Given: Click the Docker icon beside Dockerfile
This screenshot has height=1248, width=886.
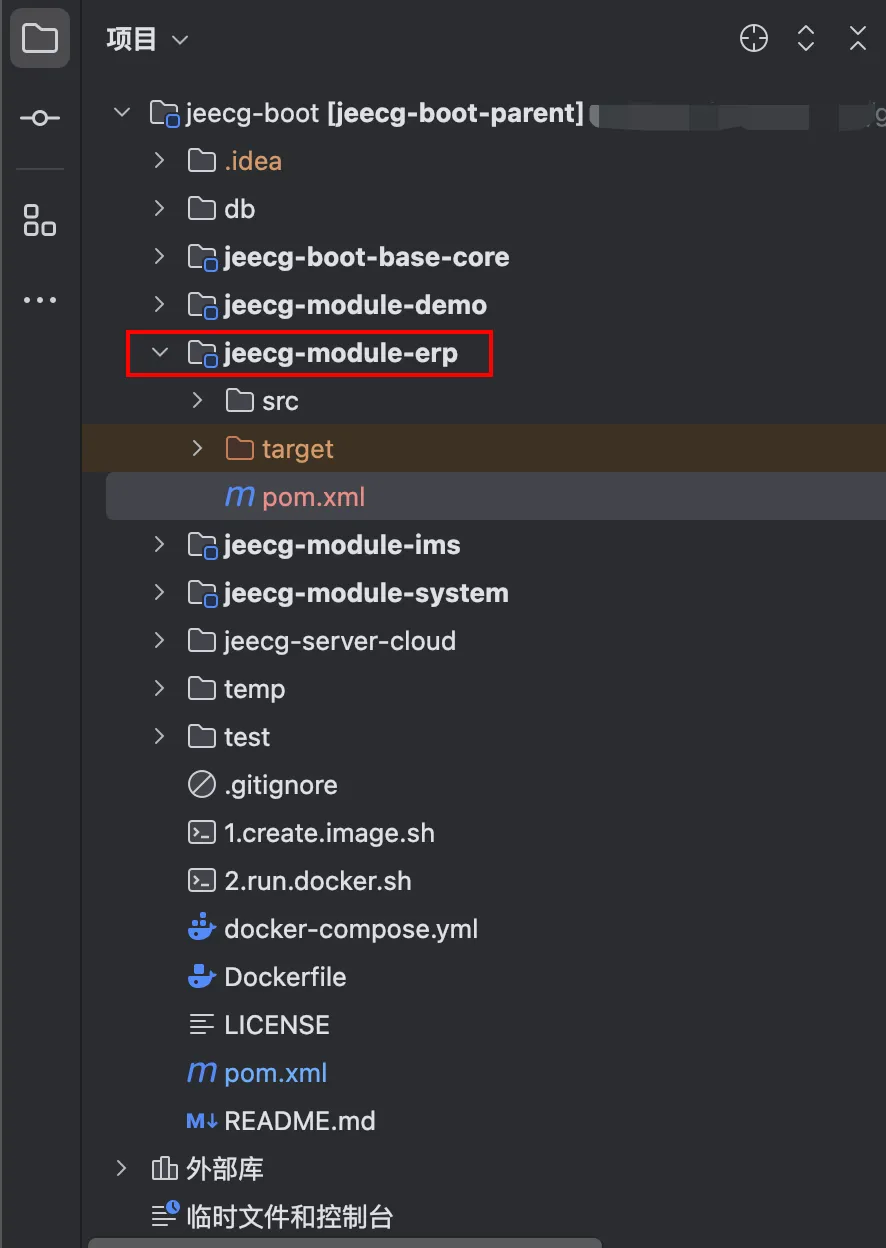Looking at the screenshot, I should 201,976.
